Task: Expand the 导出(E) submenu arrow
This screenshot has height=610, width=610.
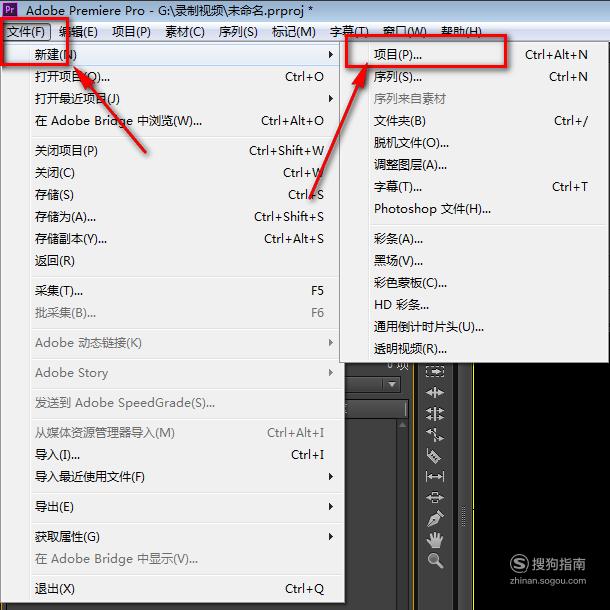Action: pyautogui.click(x=331, y=506)
